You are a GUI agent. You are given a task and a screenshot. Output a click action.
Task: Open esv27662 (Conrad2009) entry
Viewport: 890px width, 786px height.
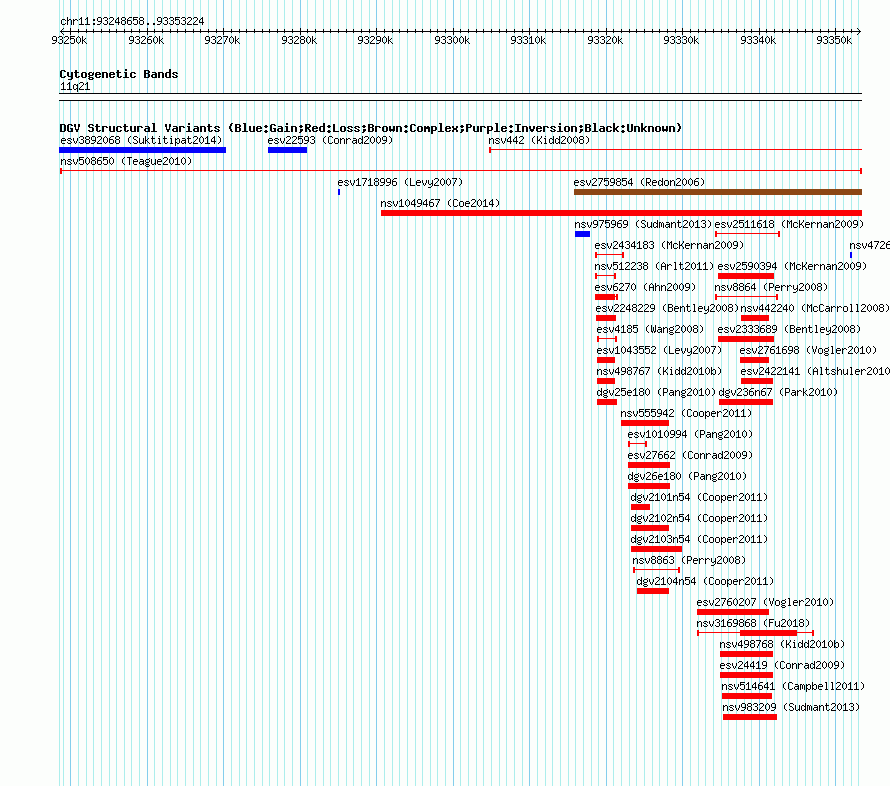point(690,455)
